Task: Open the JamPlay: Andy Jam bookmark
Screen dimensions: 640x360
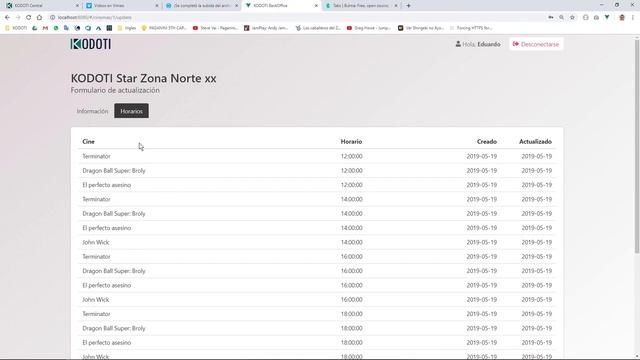Action: coord(266,28)
